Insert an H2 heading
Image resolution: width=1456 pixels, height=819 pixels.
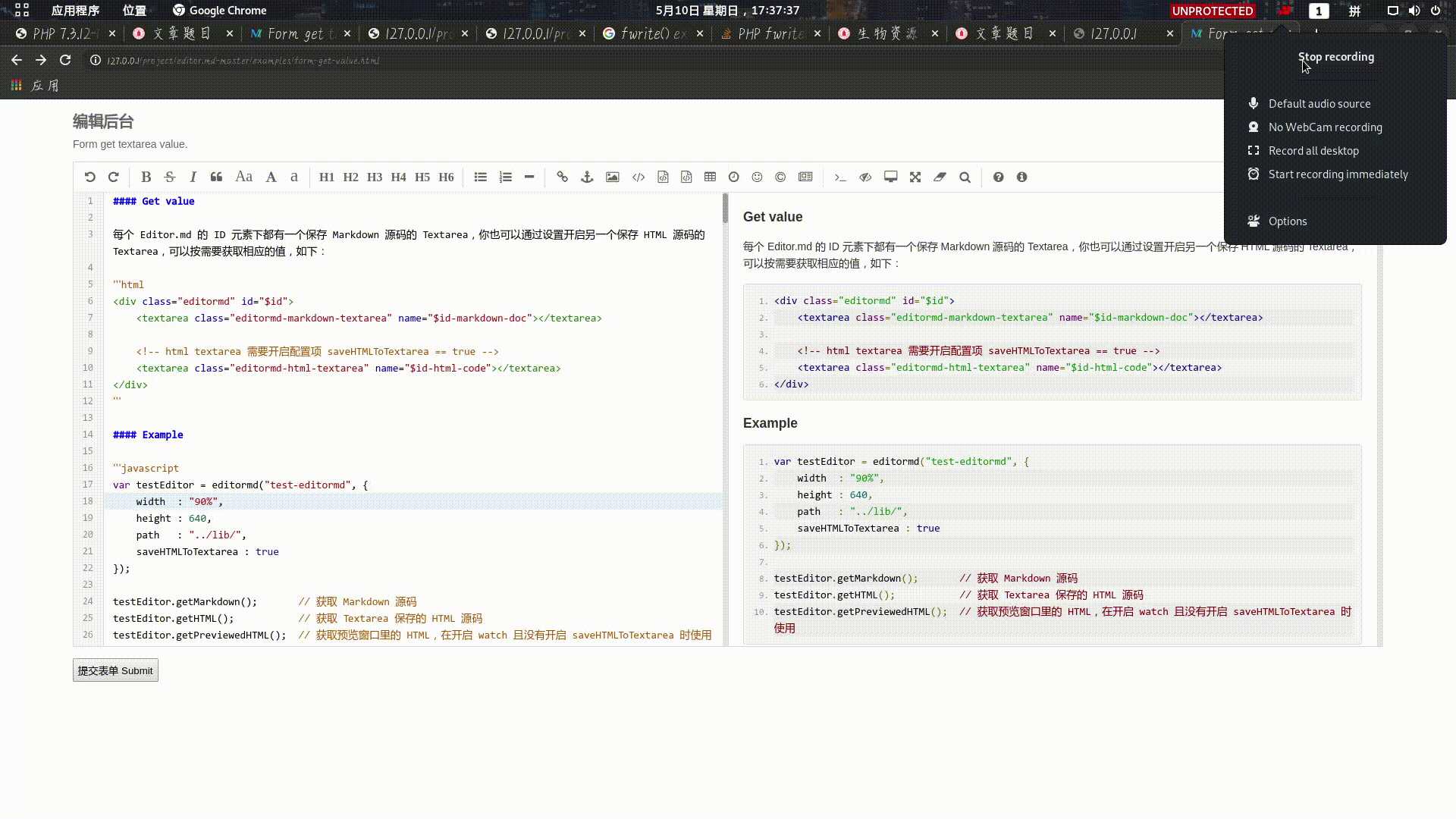tap(350, 177)
